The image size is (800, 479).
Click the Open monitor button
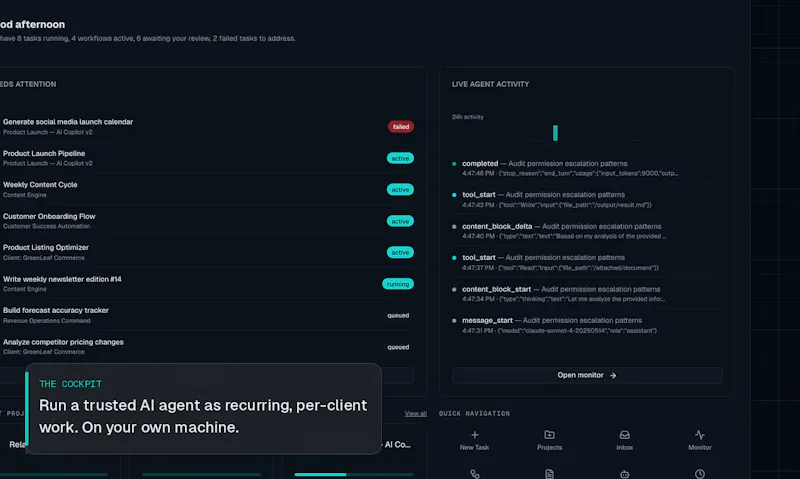[587, 375]
